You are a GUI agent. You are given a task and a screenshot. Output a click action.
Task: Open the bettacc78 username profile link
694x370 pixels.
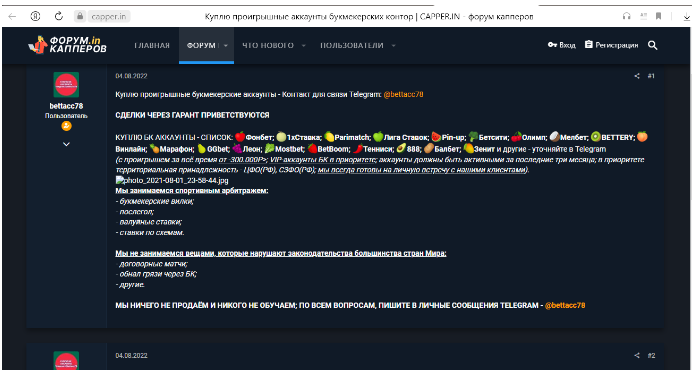[x=66, y=106]
